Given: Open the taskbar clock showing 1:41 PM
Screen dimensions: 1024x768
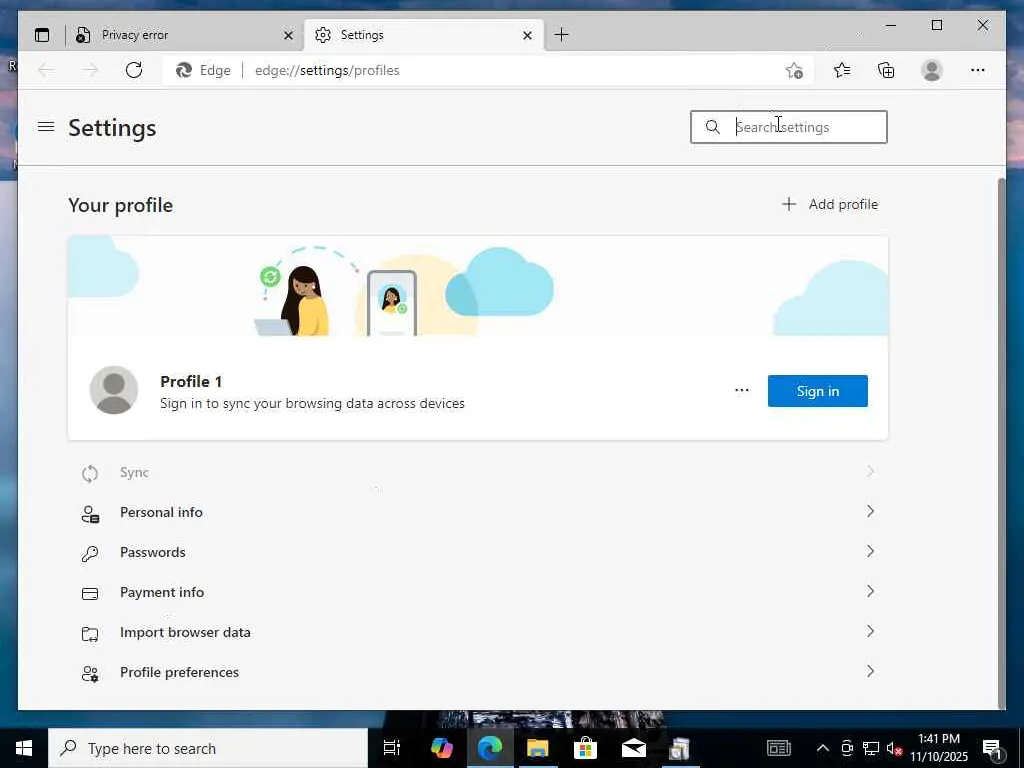Looking at the screenshot, I should pyautogui.click(x=939, y=748).
